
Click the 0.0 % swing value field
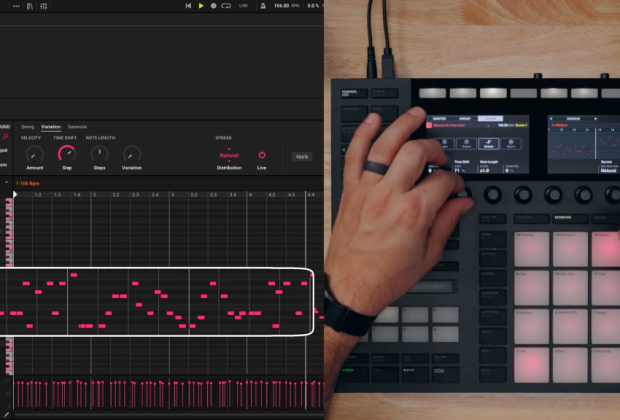pos(313,6)
